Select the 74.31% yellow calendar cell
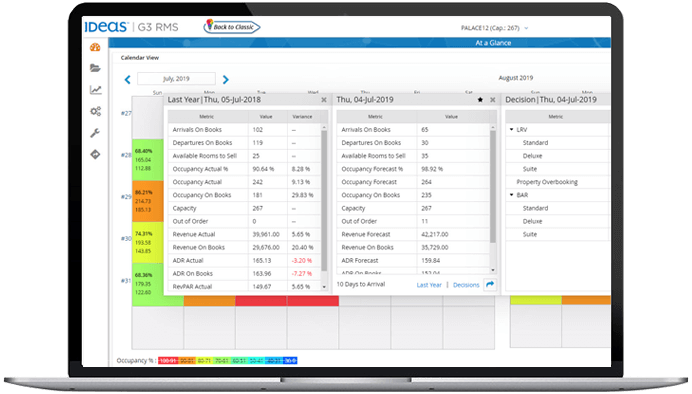This screenshot has height=394, width=692. 147,242
